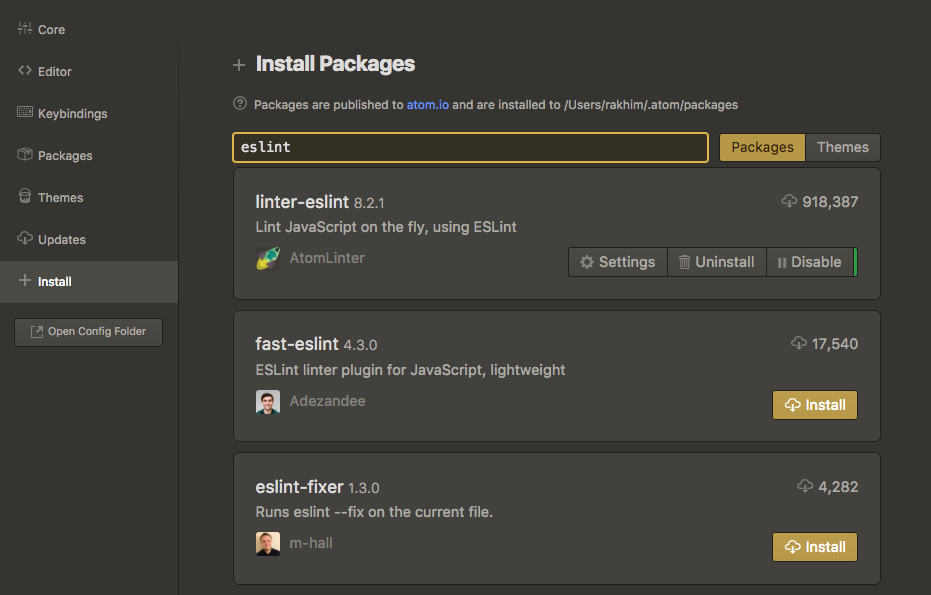Open the atom.io link
The height and width of the screenshot is (595, 931).
pyautogui.click(x=428, y=104)
